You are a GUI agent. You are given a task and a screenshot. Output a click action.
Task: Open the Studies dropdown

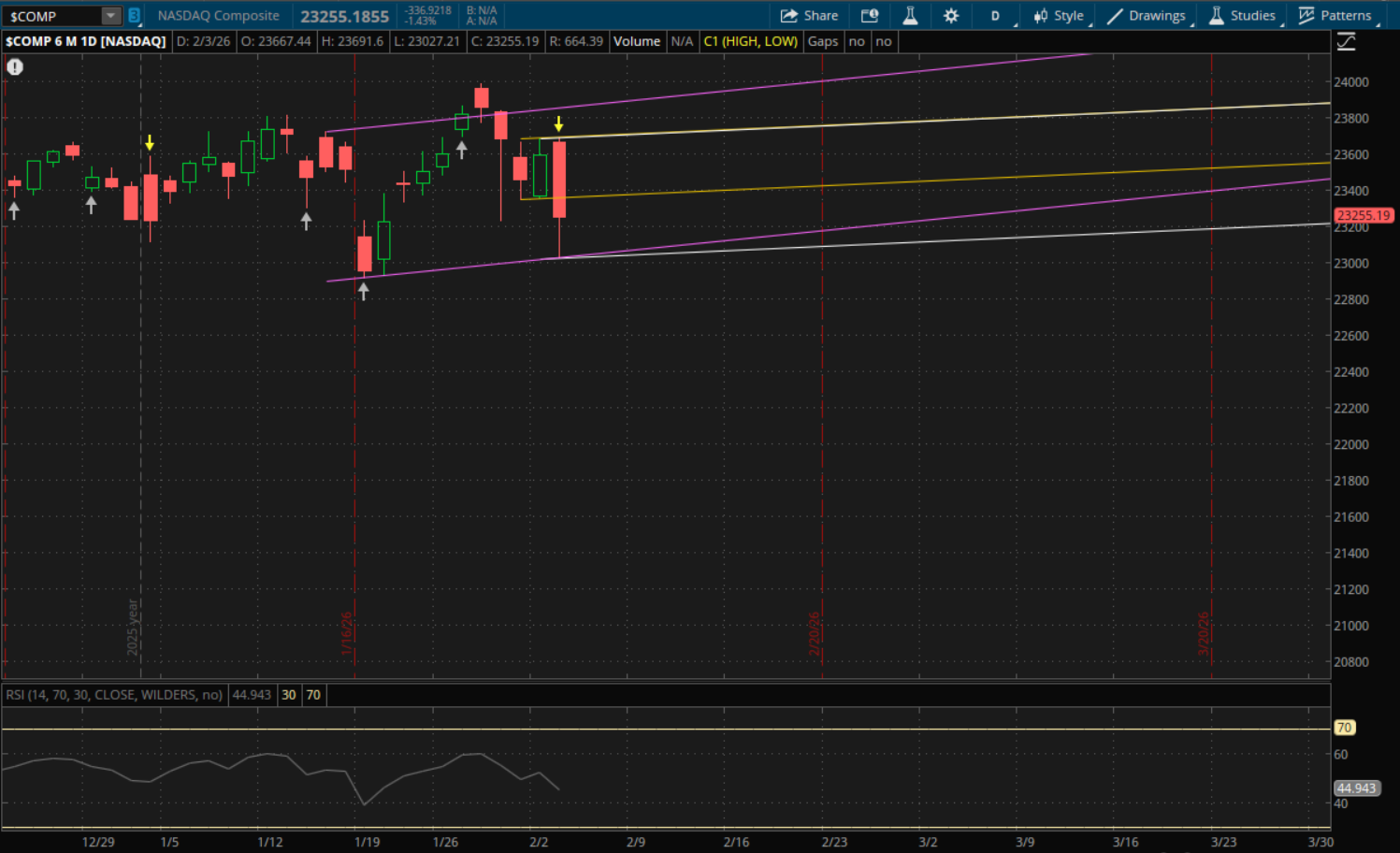(1242, 16)
